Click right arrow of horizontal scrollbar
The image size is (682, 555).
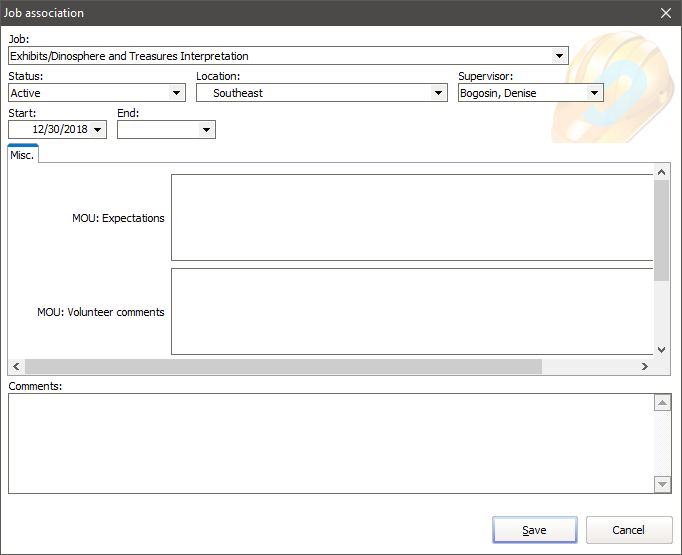645,367
